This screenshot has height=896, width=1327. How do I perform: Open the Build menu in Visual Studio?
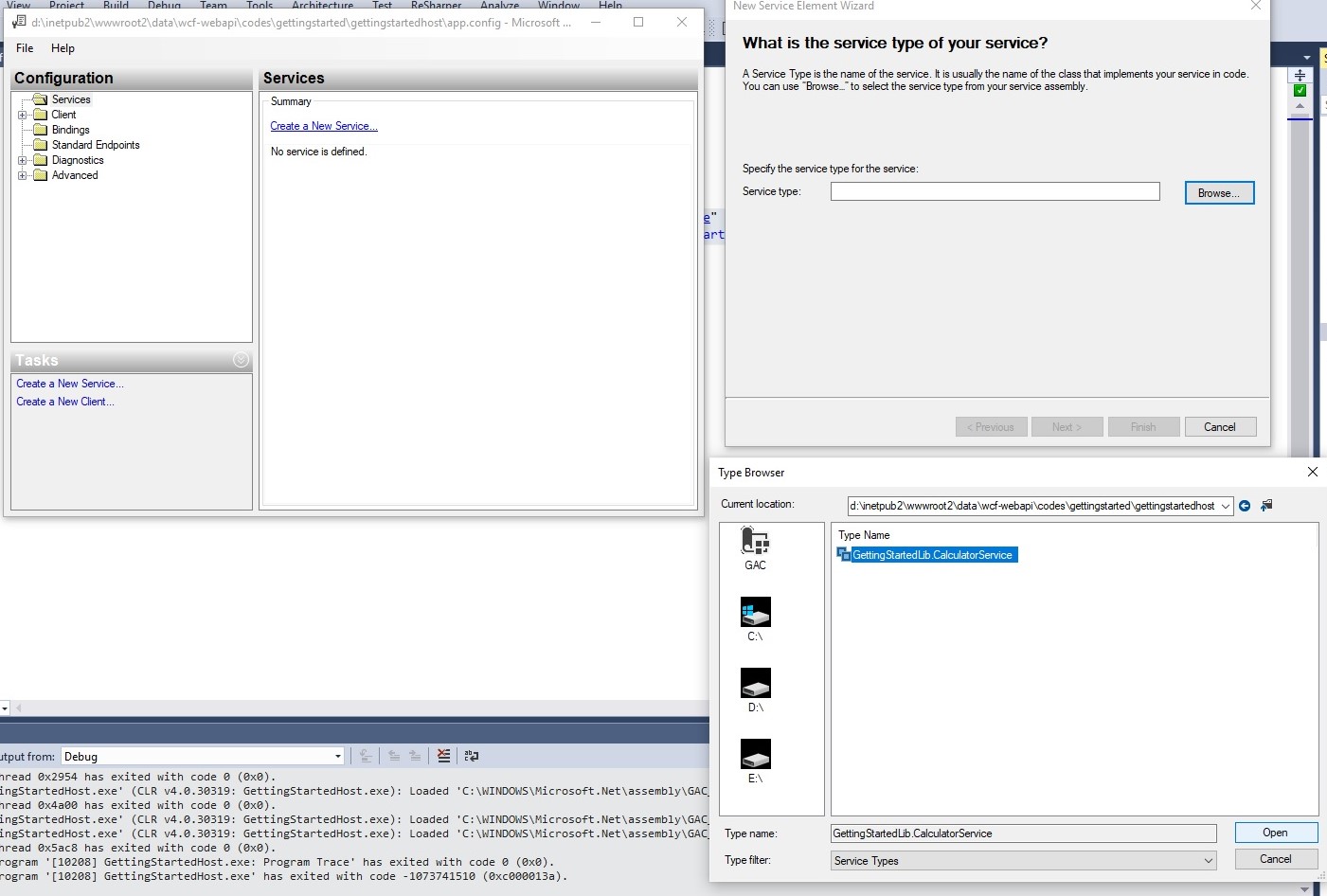(x=115, y=5)
